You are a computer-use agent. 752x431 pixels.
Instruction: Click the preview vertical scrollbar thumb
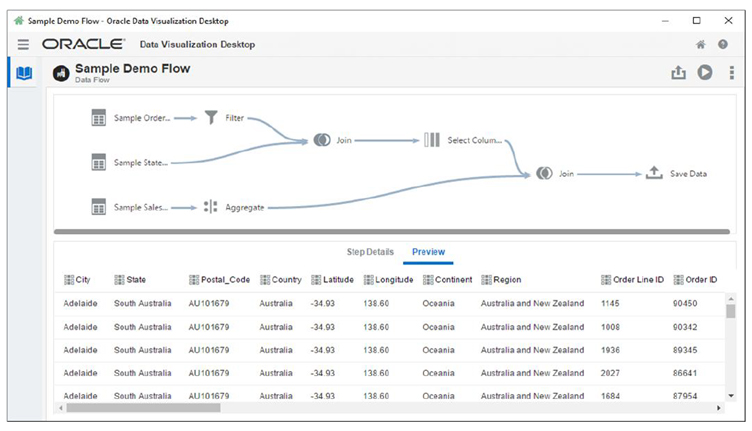click(731, 311)
